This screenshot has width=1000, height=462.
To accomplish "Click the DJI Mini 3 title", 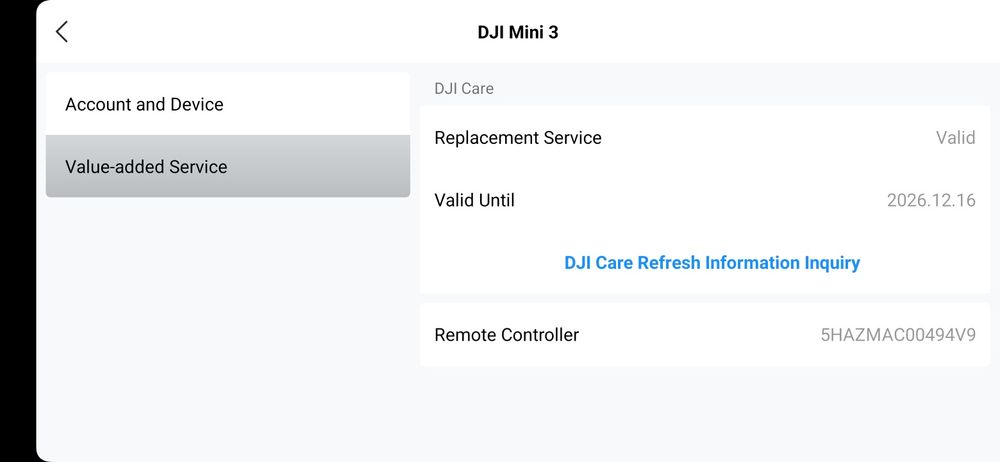I will 518,32.
